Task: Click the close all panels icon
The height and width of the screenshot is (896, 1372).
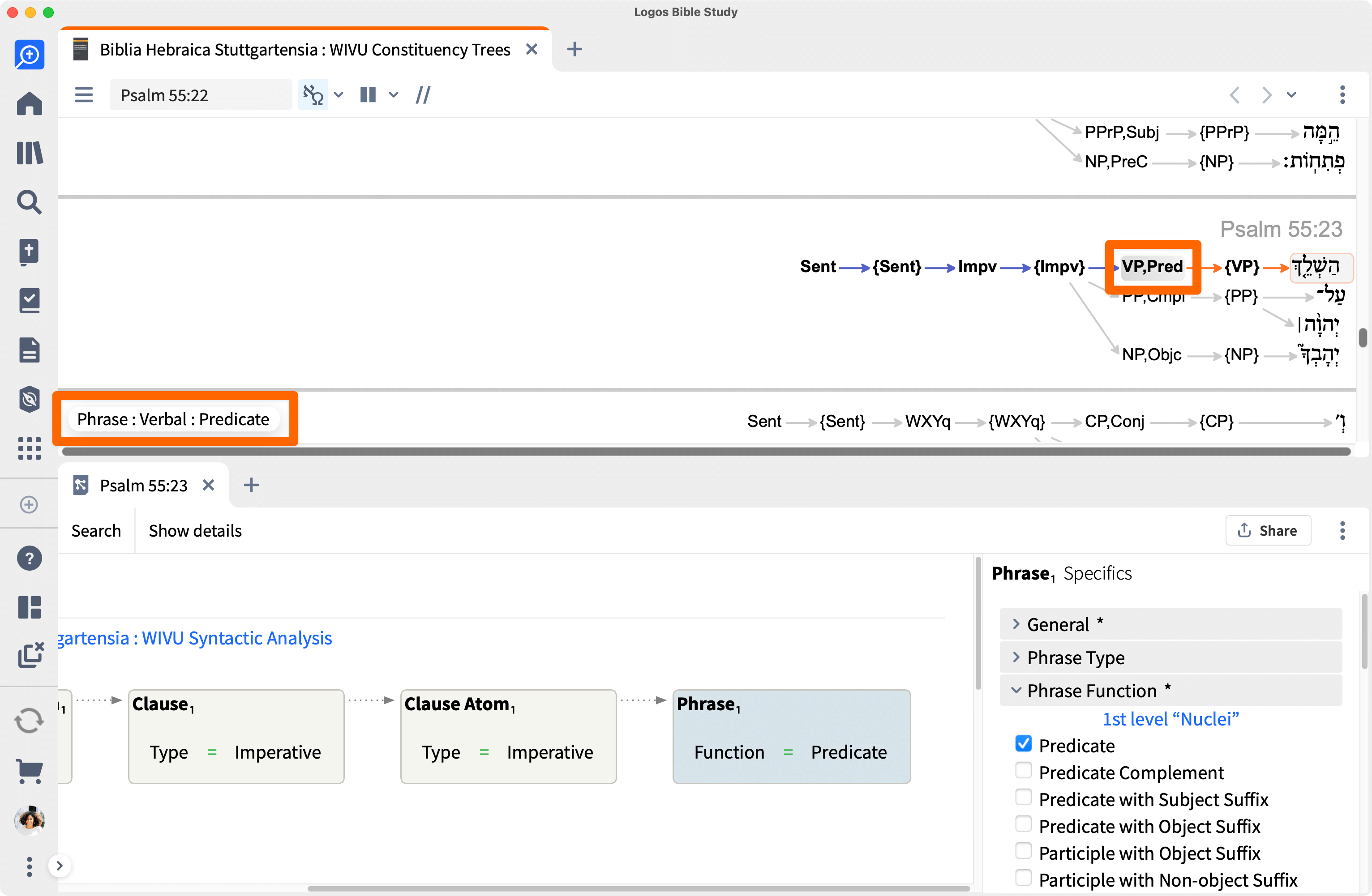Action: (x=30, y=655)
